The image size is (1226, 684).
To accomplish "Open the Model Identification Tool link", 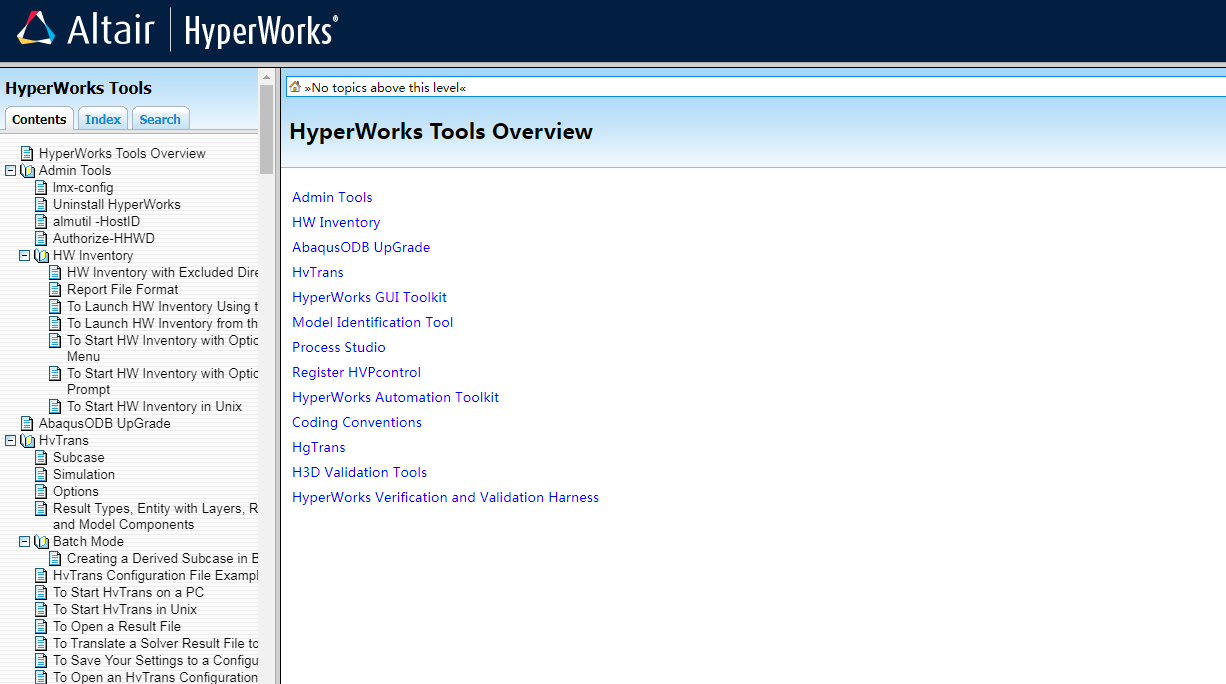I will [372, 322].
